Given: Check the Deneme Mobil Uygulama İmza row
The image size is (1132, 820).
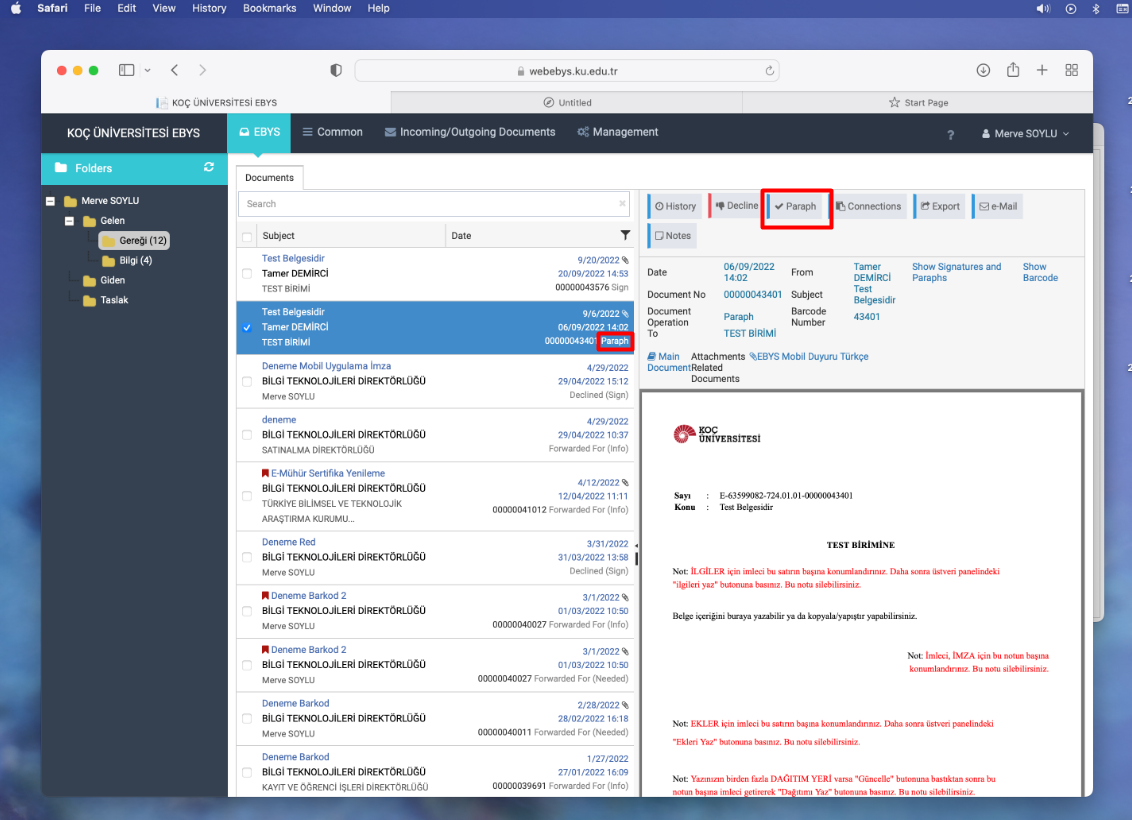Looking at the screenshot, I should [x=247, y=381].
